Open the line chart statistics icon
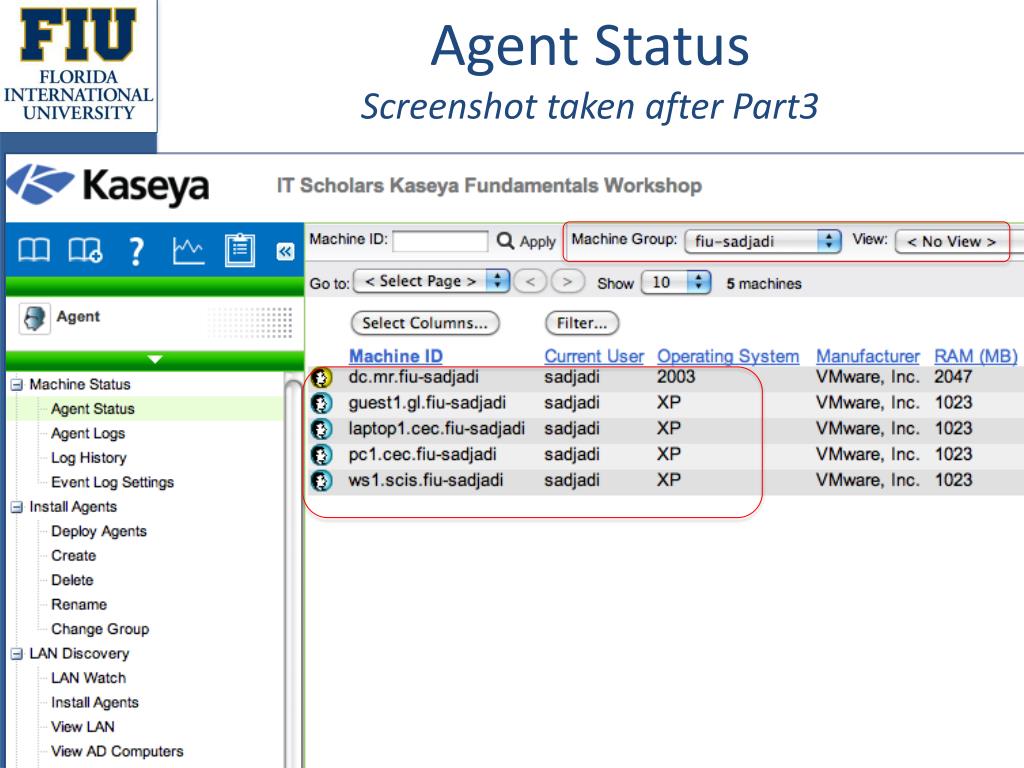1024x768 pixels. click(188, 251)
